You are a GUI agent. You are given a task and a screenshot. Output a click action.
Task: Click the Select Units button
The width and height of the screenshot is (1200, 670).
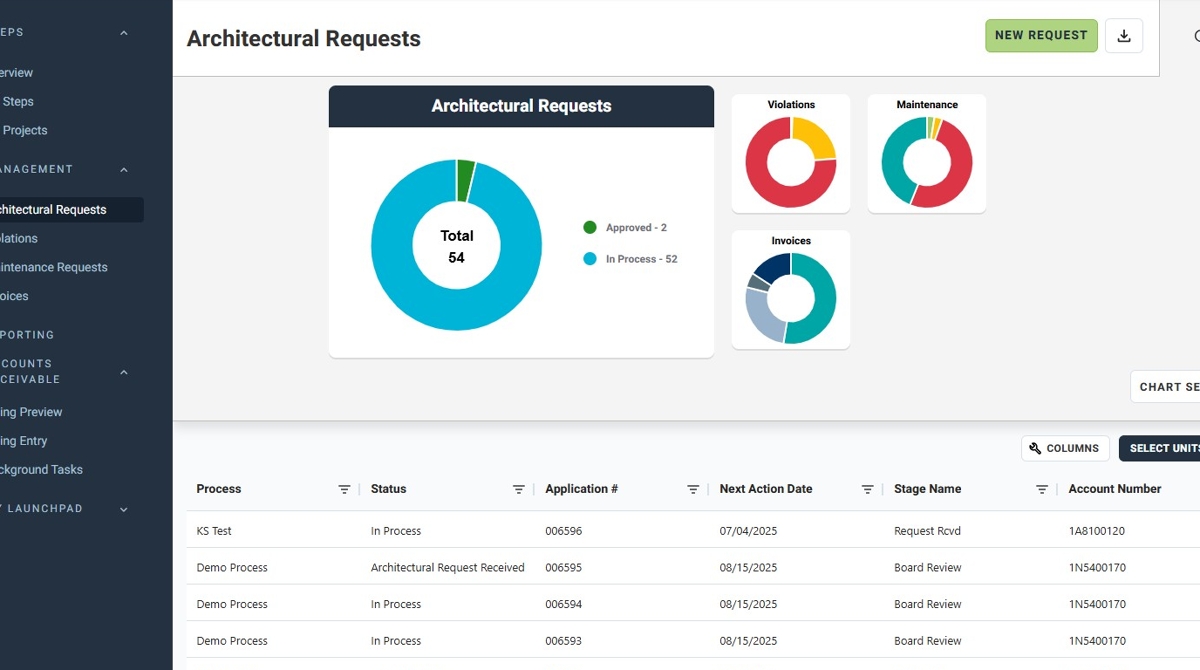1160,449
